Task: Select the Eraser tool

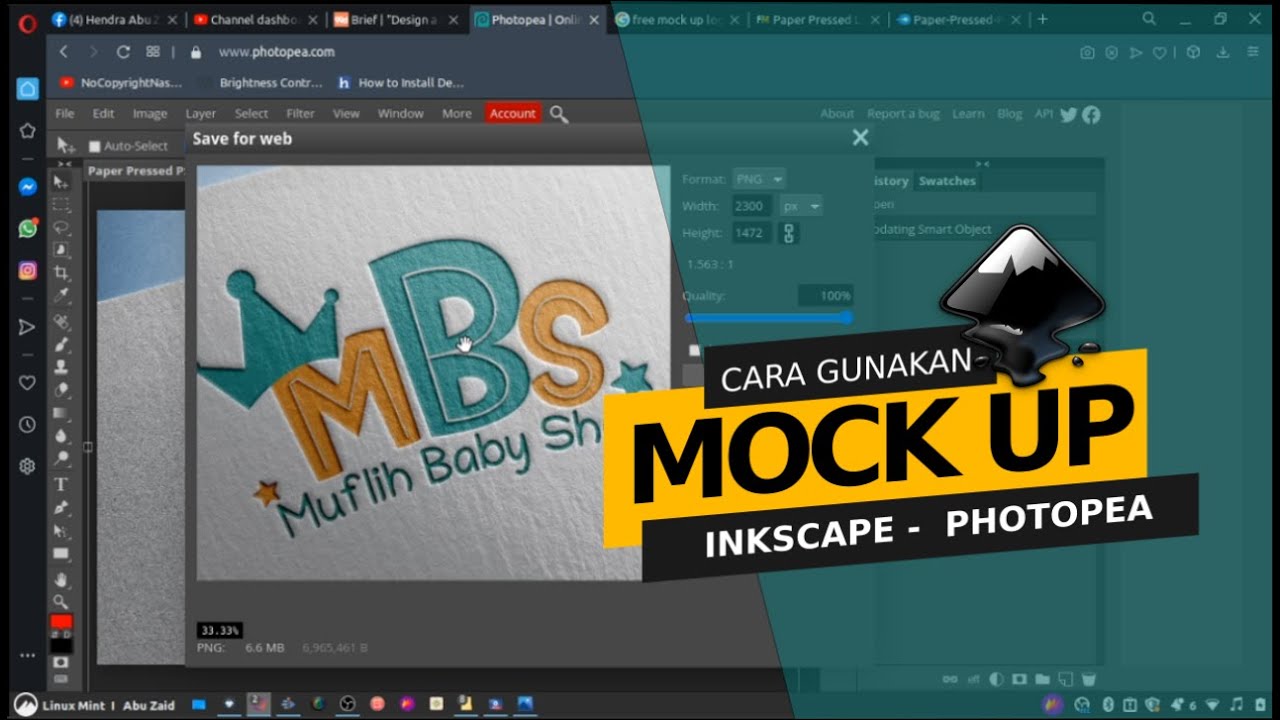Action: click(x=61, y=390)
